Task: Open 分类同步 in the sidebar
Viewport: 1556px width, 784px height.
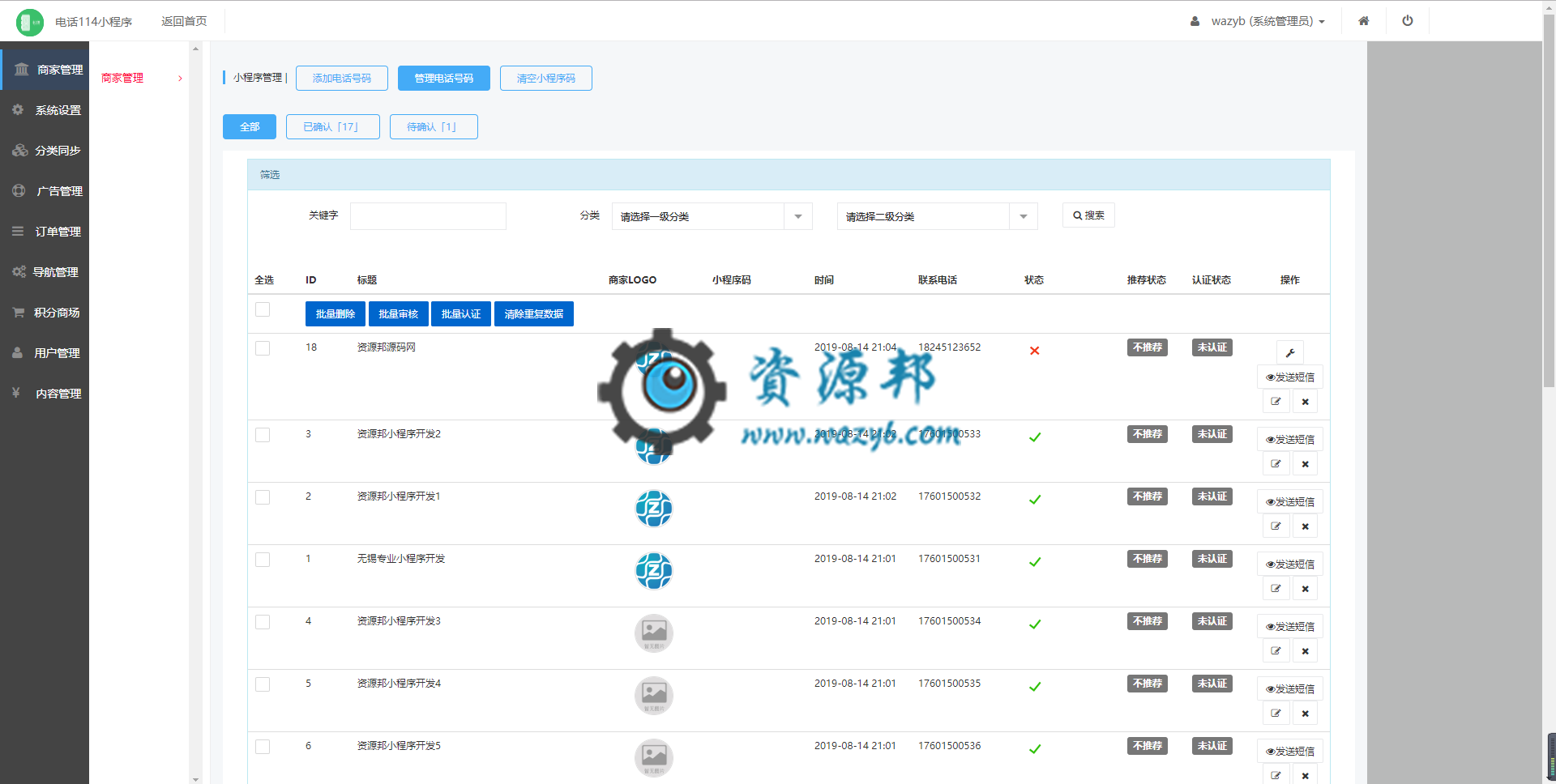Action: [x=45, y=151]
